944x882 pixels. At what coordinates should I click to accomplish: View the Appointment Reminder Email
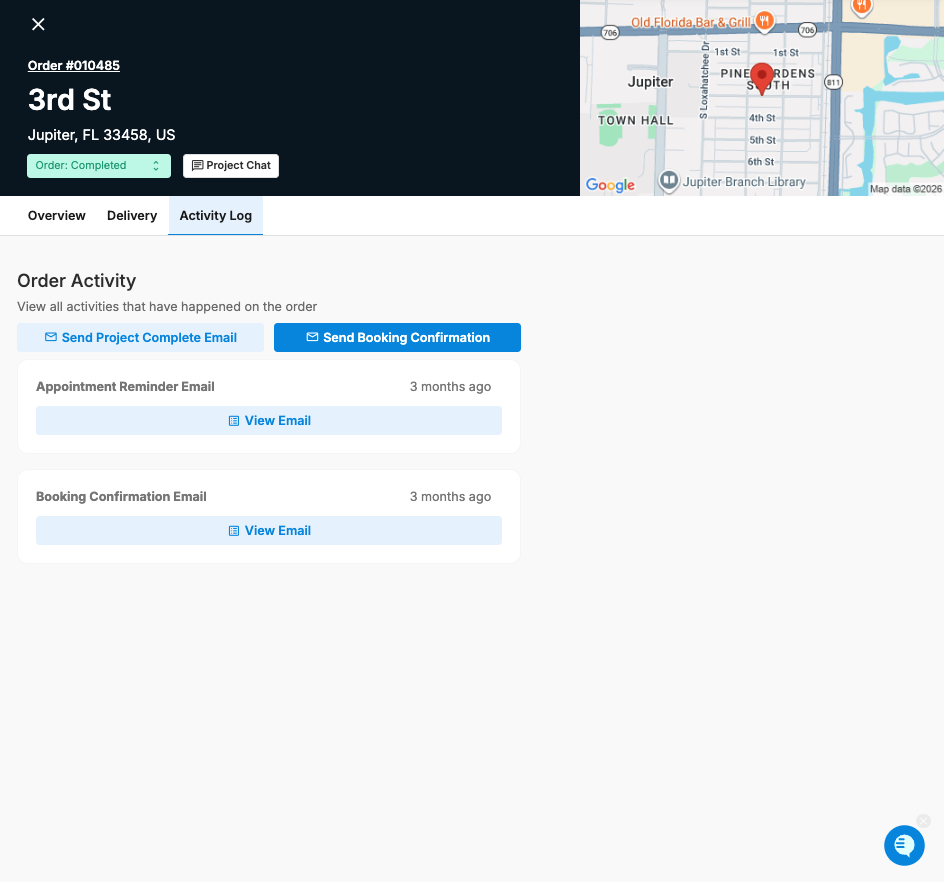(269, 421)
